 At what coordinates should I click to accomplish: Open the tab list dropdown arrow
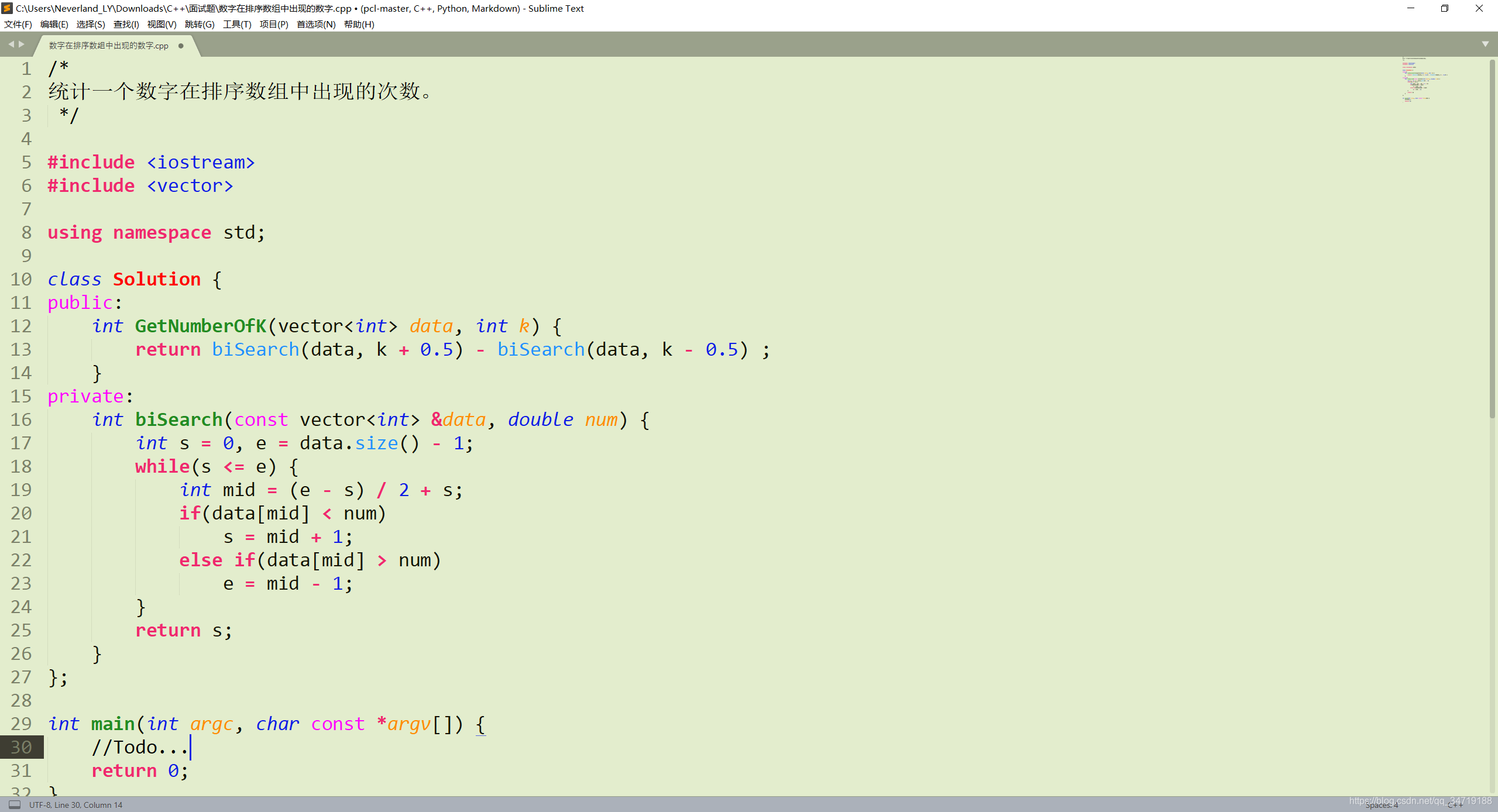[1485, 44]
